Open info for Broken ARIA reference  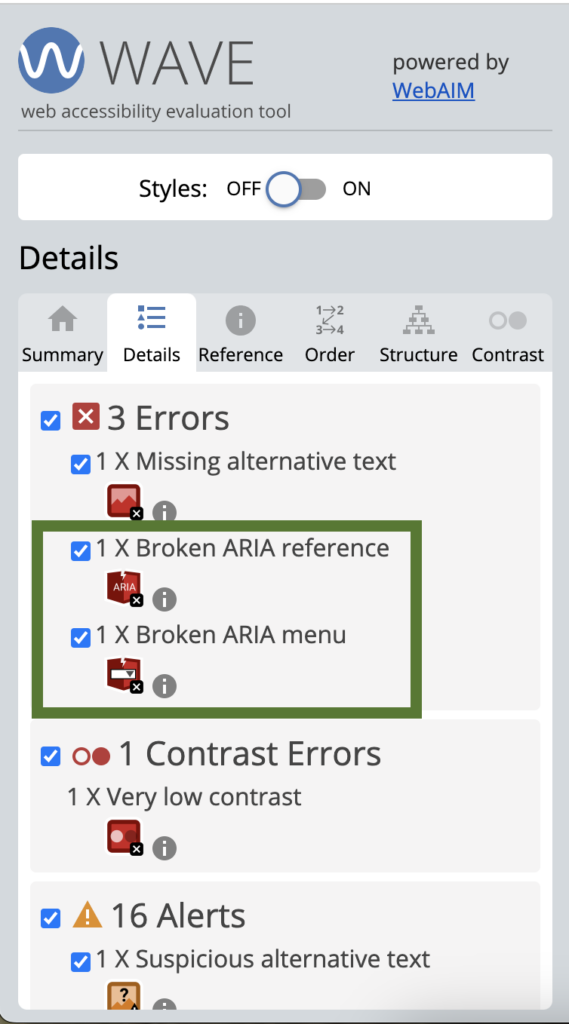pyautogui.click(x=165, y=599)
